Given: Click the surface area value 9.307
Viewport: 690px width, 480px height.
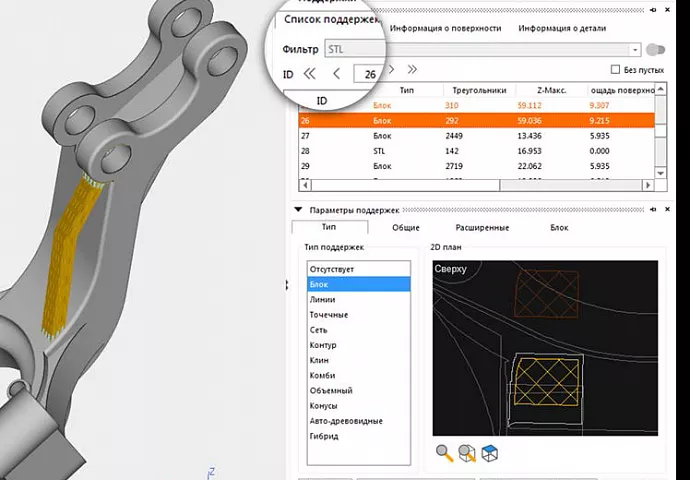Looking at the screenshot, I should pos(600,106).
